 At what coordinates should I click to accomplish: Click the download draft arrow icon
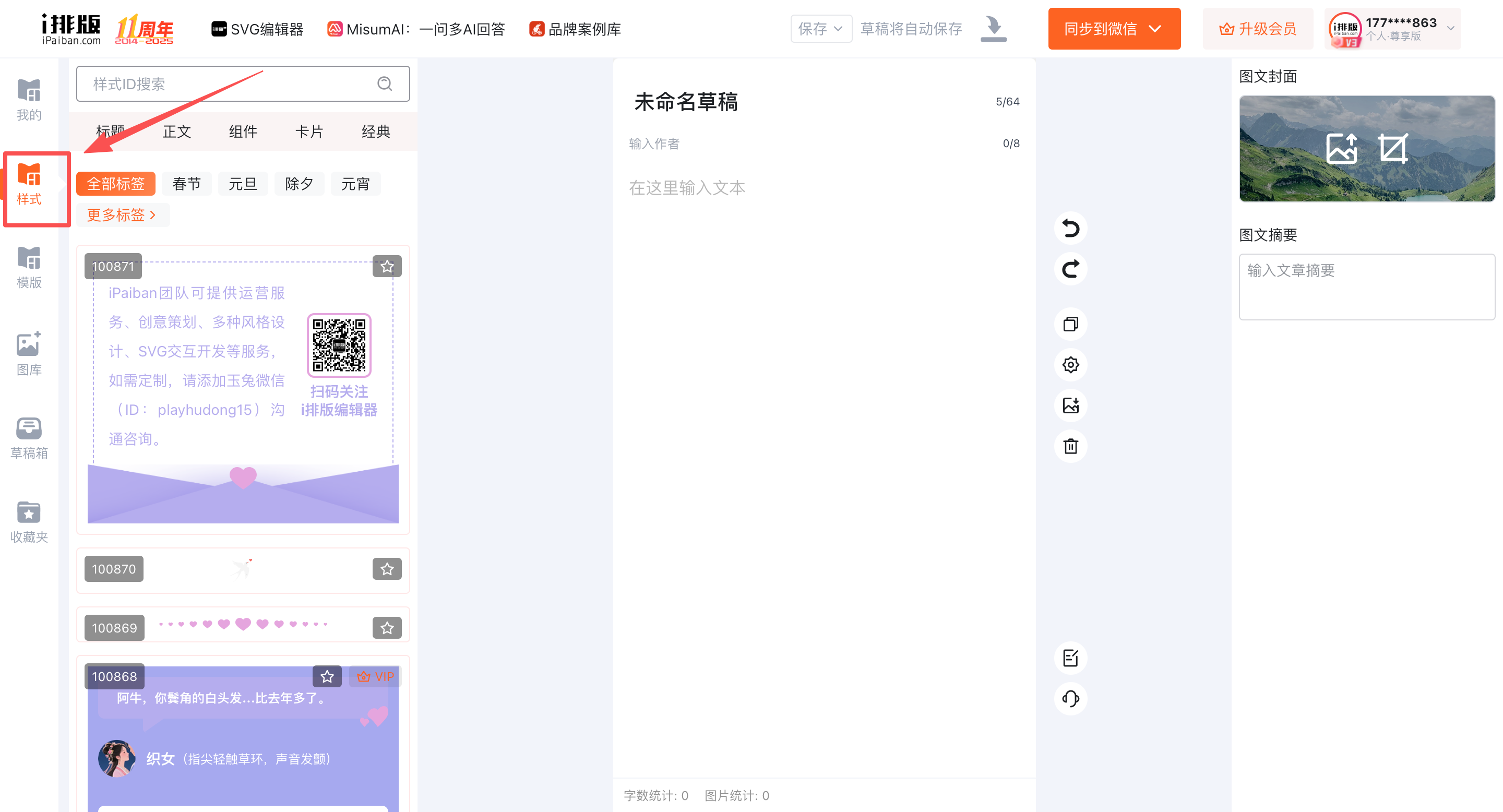[x=993, y=29]
